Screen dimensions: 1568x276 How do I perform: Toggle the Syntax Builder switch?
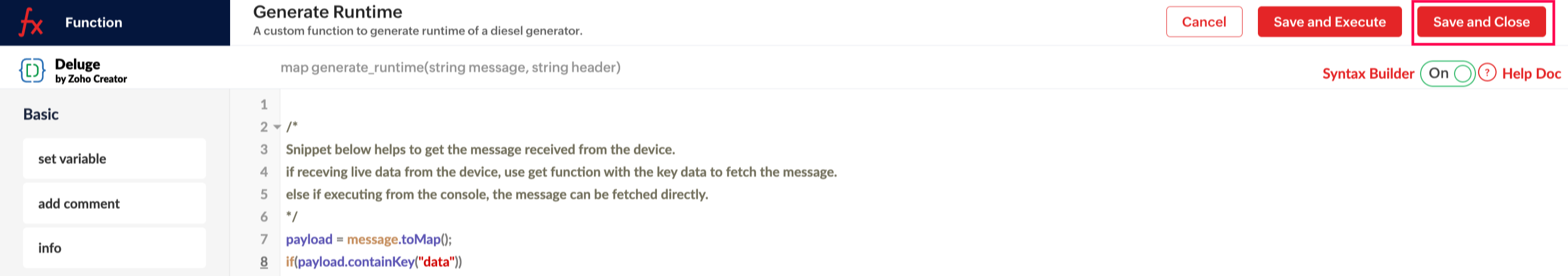coord(1447,73)
